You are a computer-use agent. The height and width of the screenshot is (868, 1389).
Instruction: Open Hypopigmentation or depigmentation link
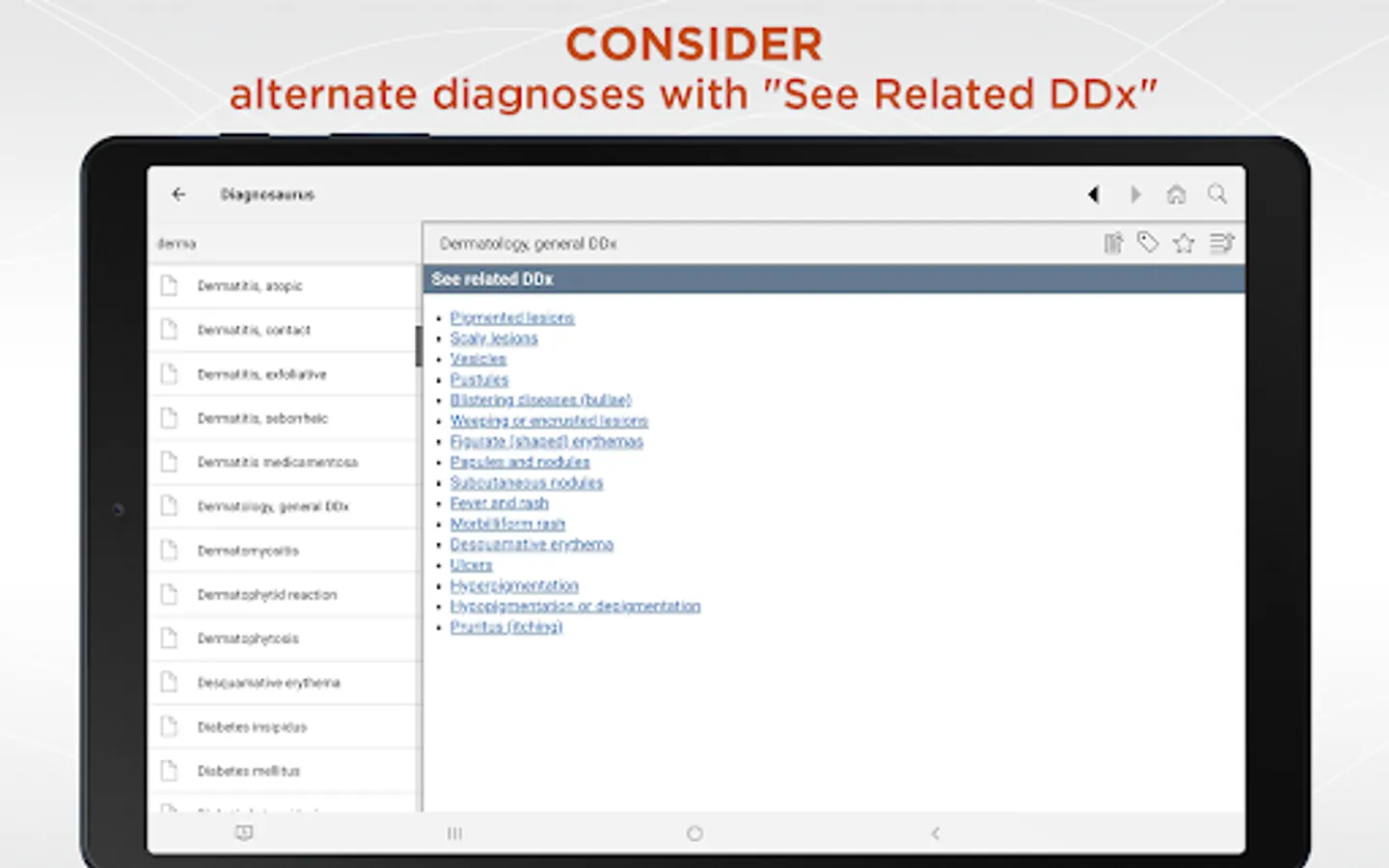point(575,606)
